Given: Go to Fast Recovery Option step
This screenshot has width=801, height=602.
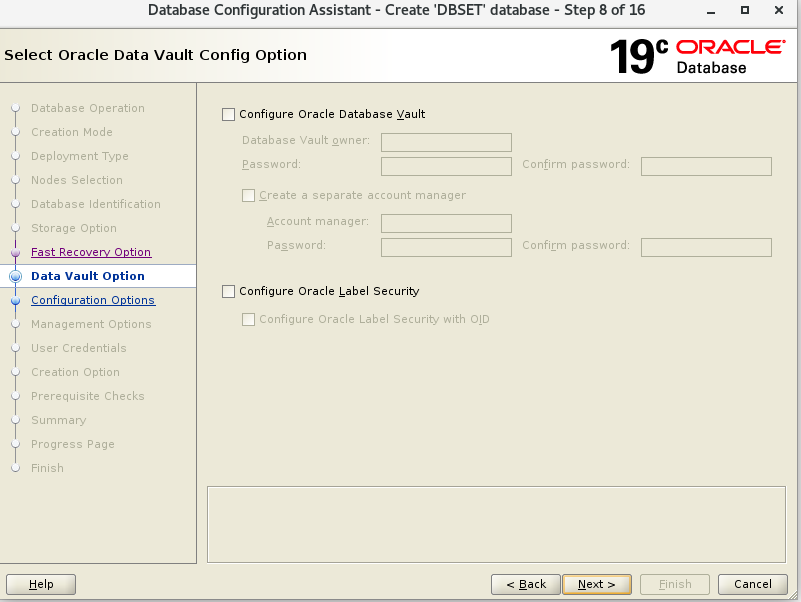Looking at the screenshot, I should 91,252.
